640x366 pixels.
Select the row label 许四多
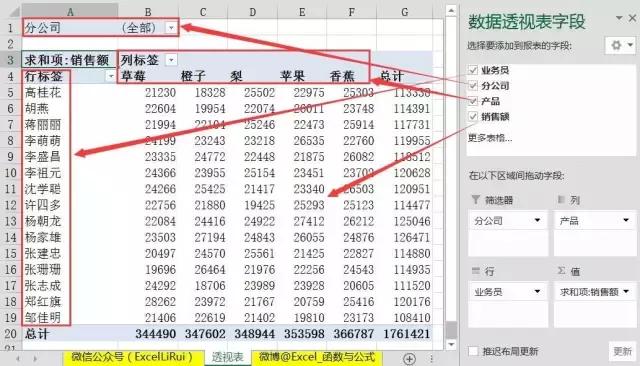click(43, 205)
